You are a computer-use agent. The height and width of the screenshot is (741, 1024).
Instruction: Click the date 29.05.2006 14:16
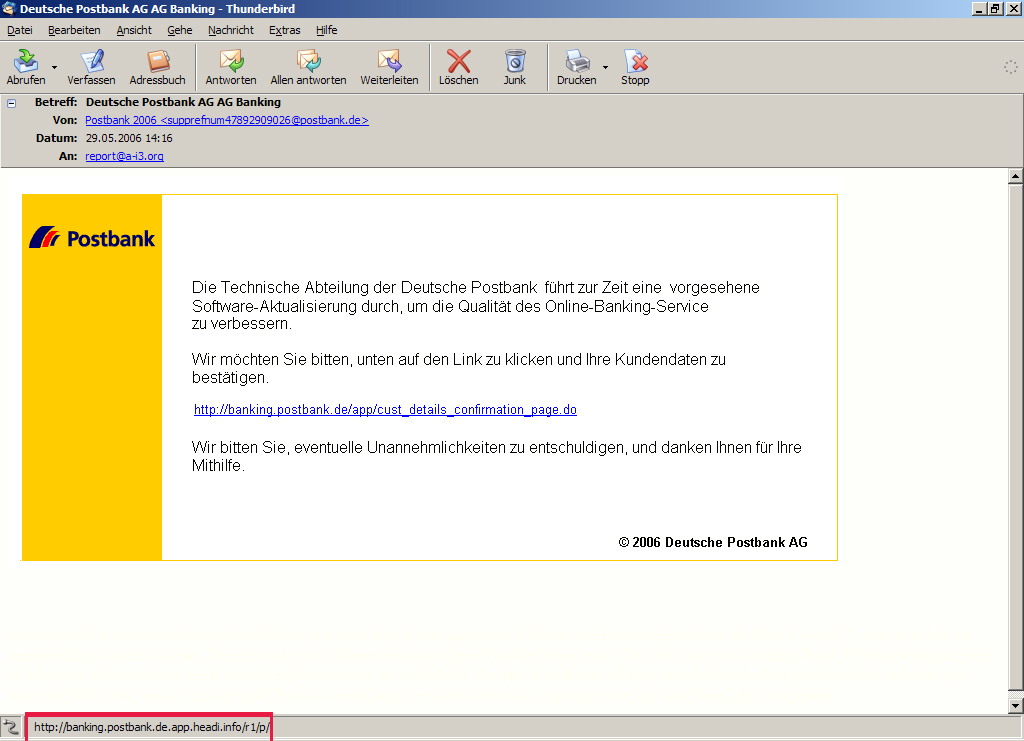click(129, 138)
